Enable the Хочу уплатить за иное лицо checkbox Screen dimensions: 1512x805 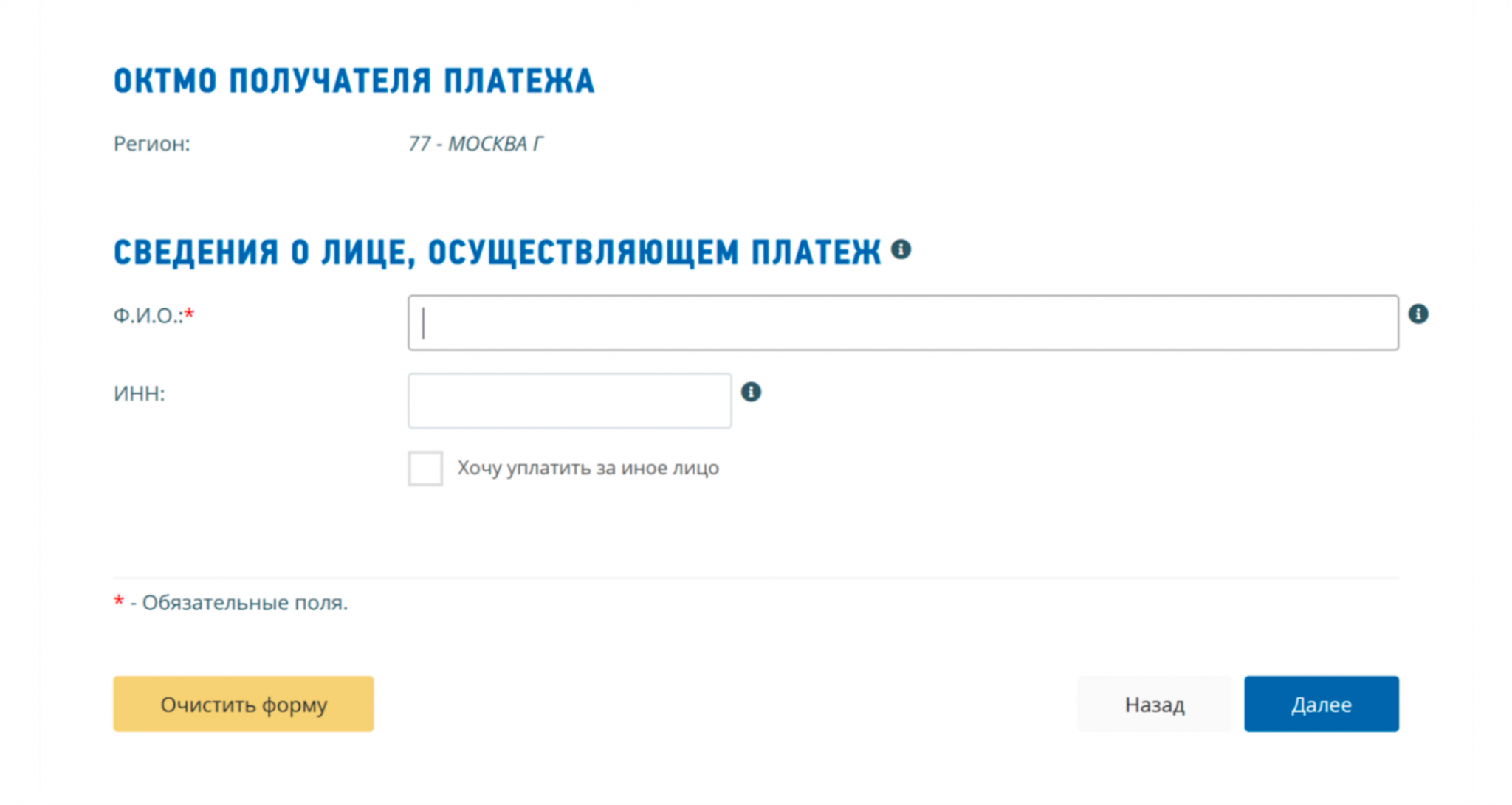tap(425, 467)
